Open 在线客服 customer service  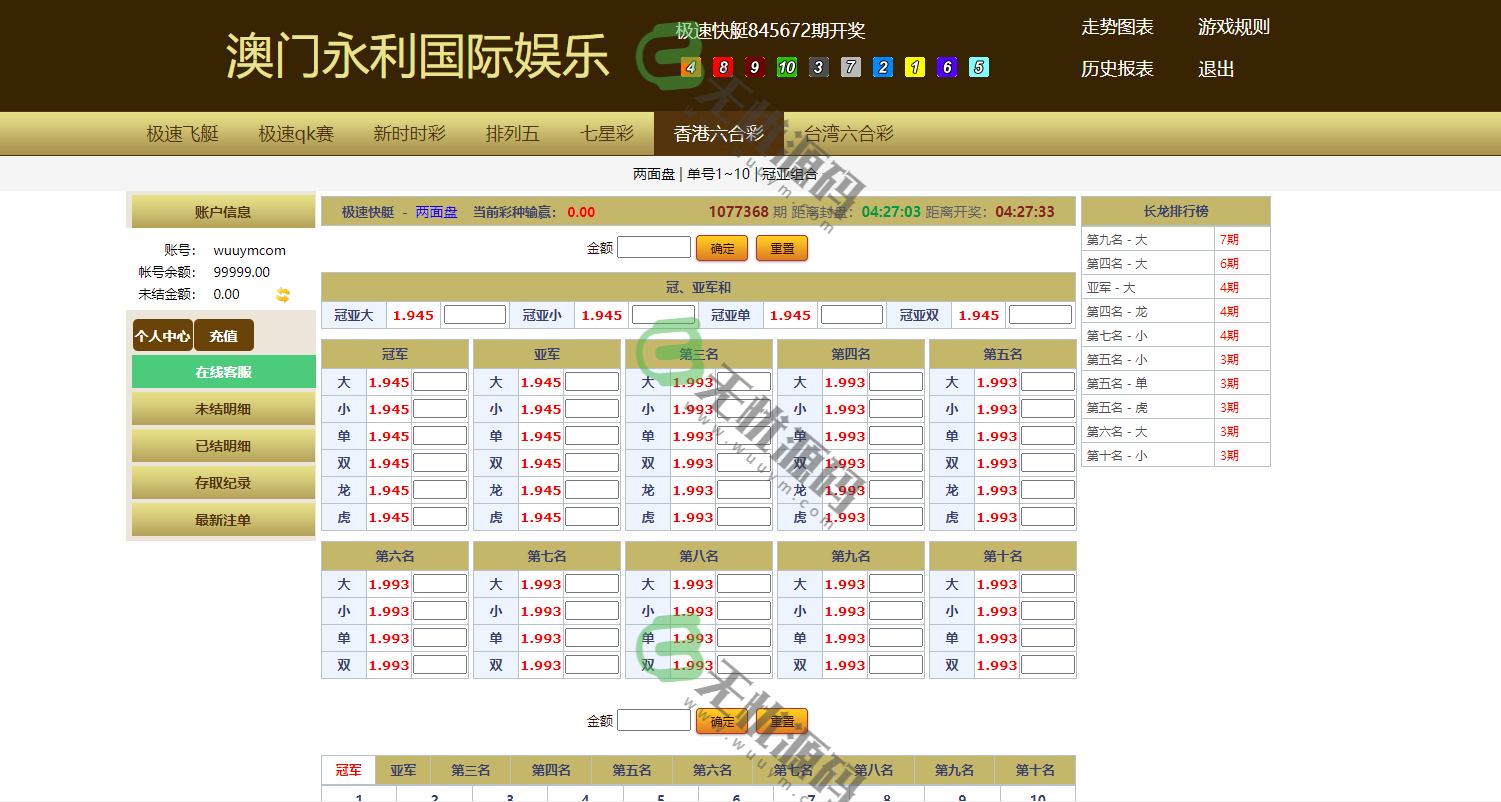tap(222, 371)
